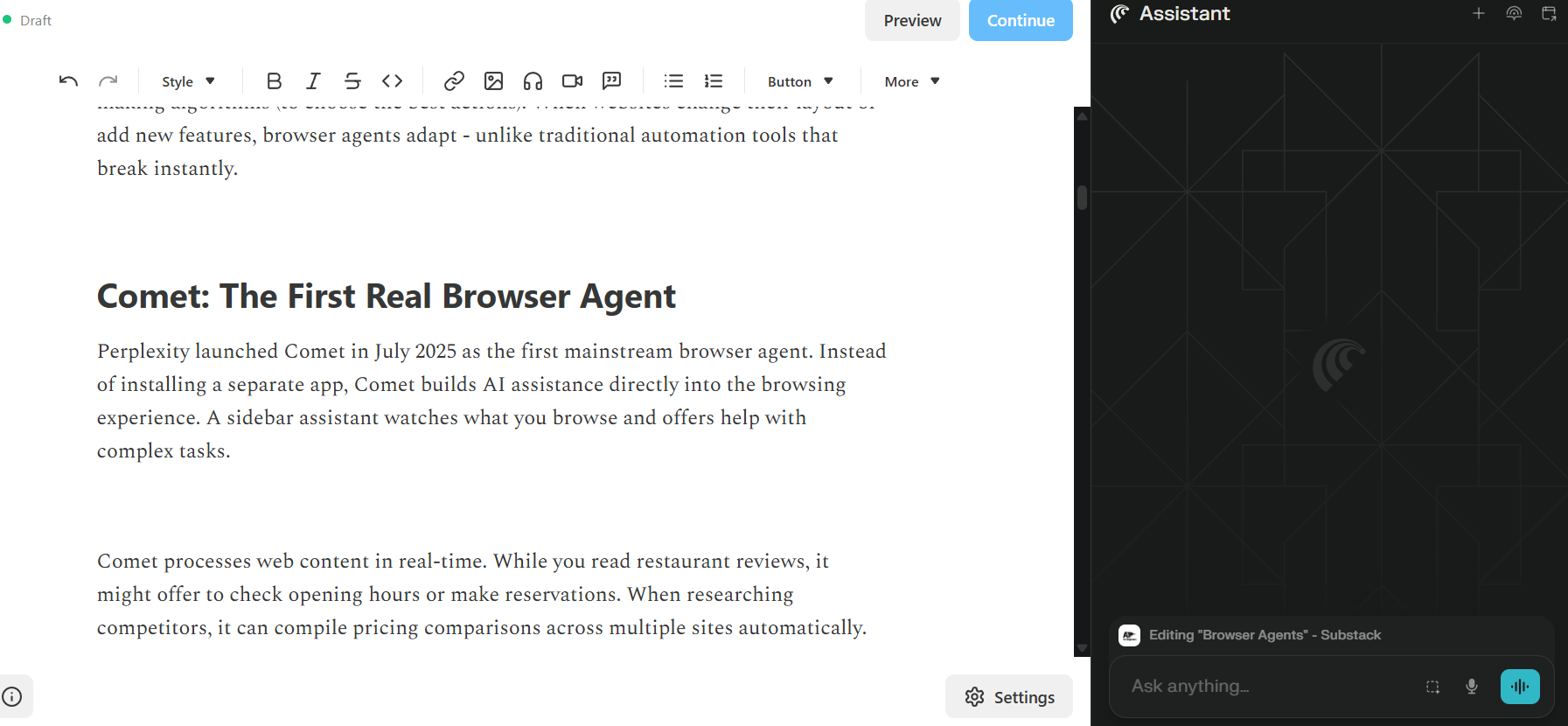Image resolution: width=1568 pixels, height=726 pixels.
Task: Insert a hyperlink
Action: click(454, 81)
